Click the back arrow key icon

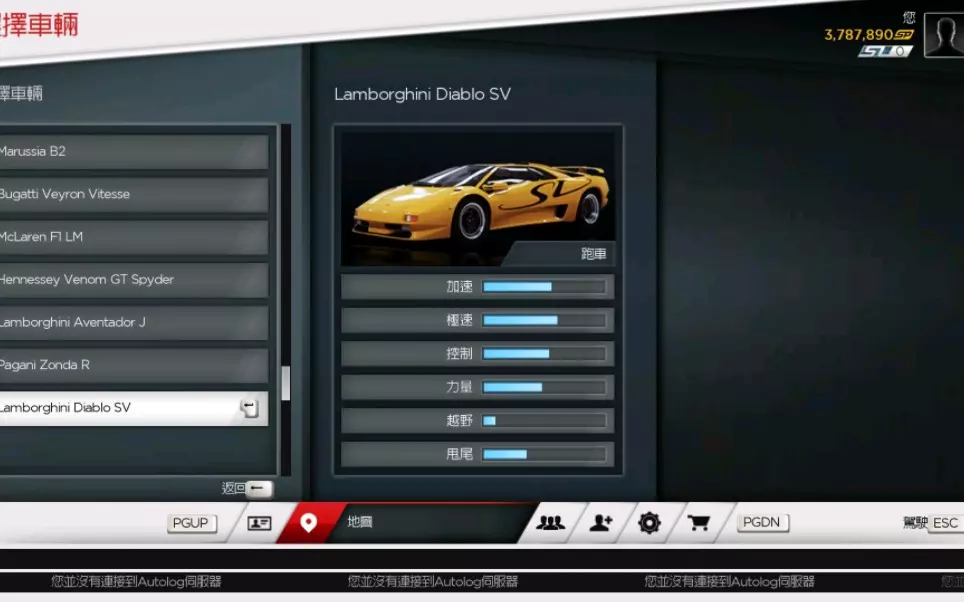(x=259, y=488)
